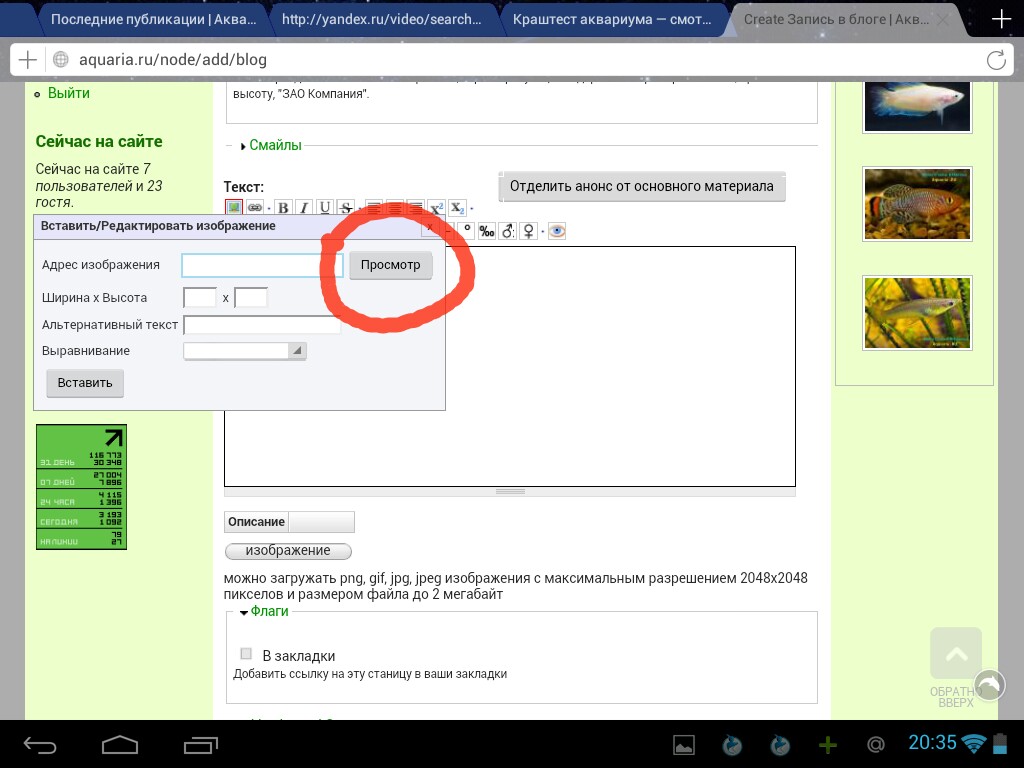The height and width of the screenshot is (768, 1024).
Task: Click the "Выйти" logout link
Action: (69, 93)
